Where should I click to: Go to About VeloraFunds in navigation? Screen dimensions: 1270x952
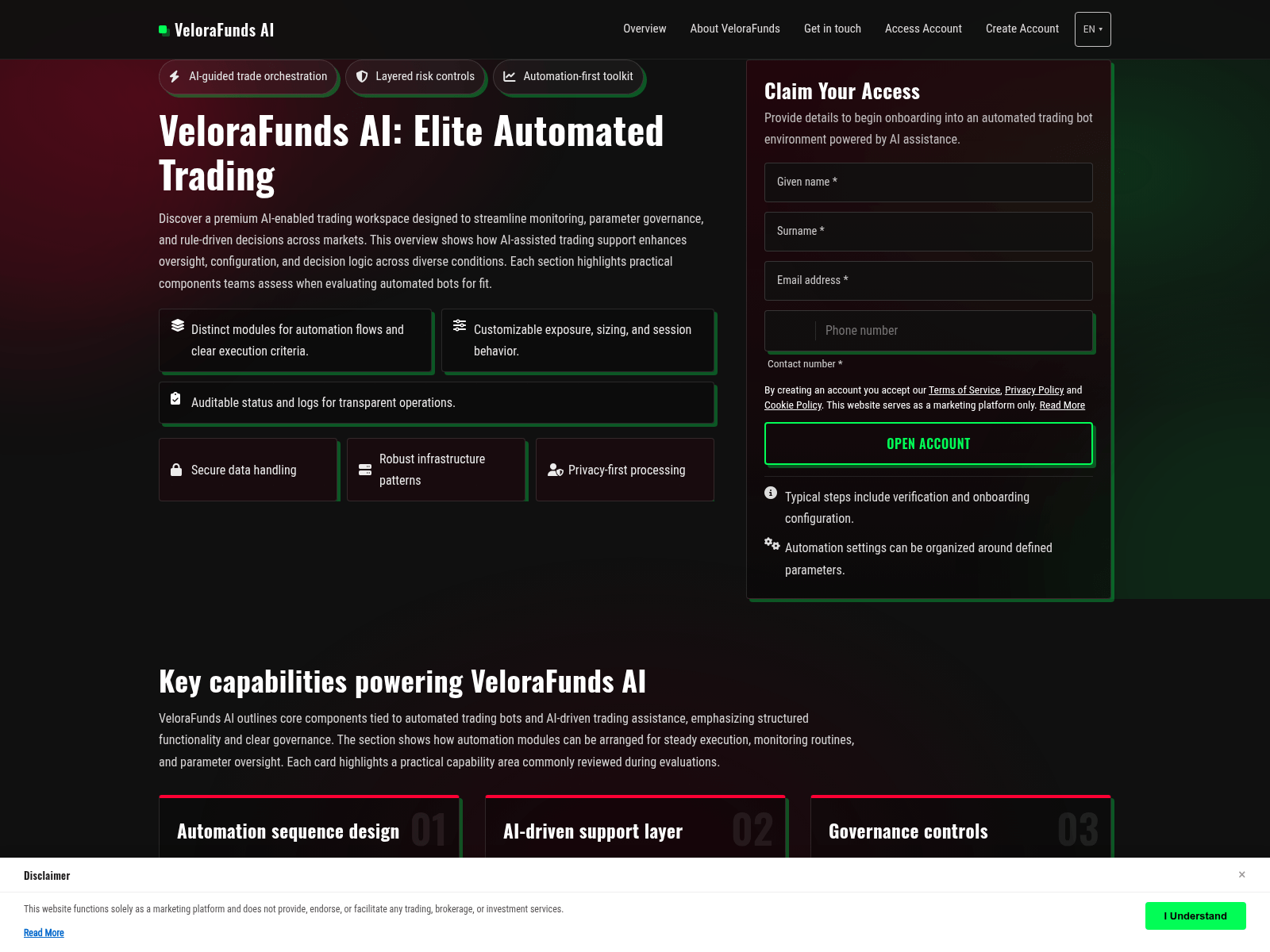734,29
